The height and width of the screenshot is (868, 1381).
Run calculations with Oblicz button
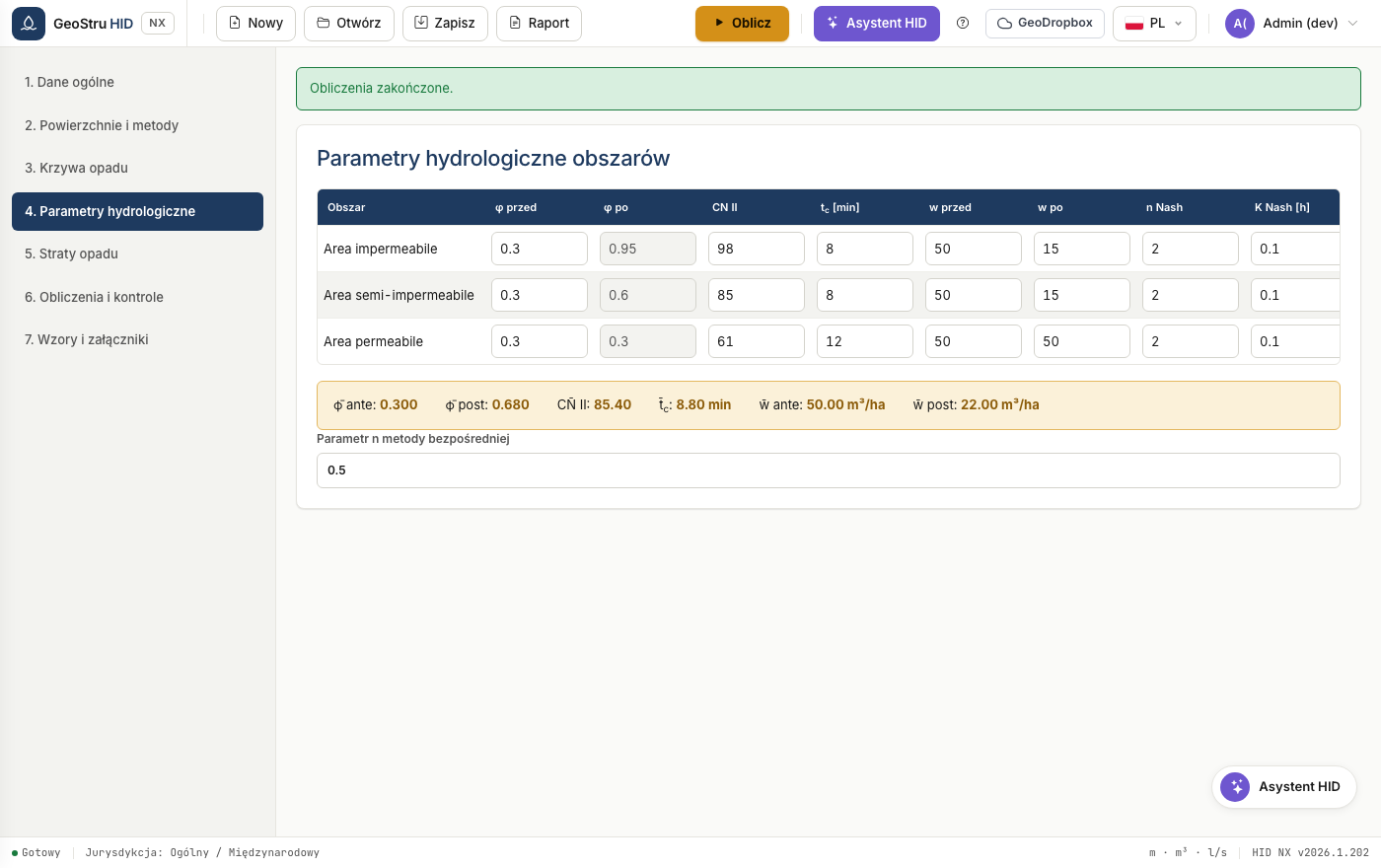coord(742,23)
